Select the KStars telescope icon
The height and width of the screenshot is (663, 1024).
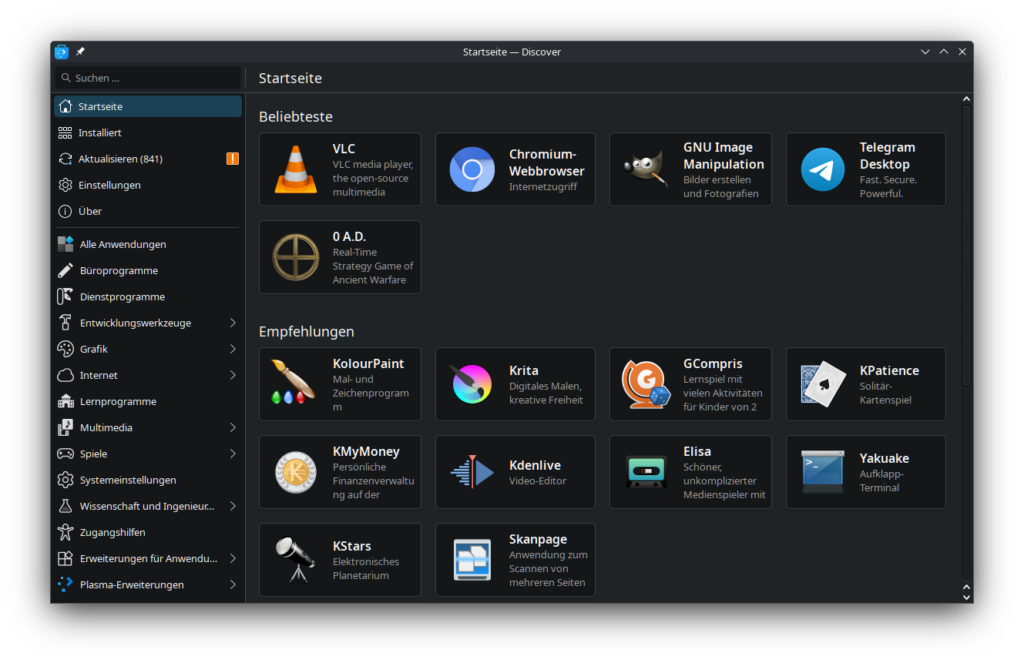tap(296, 559)
